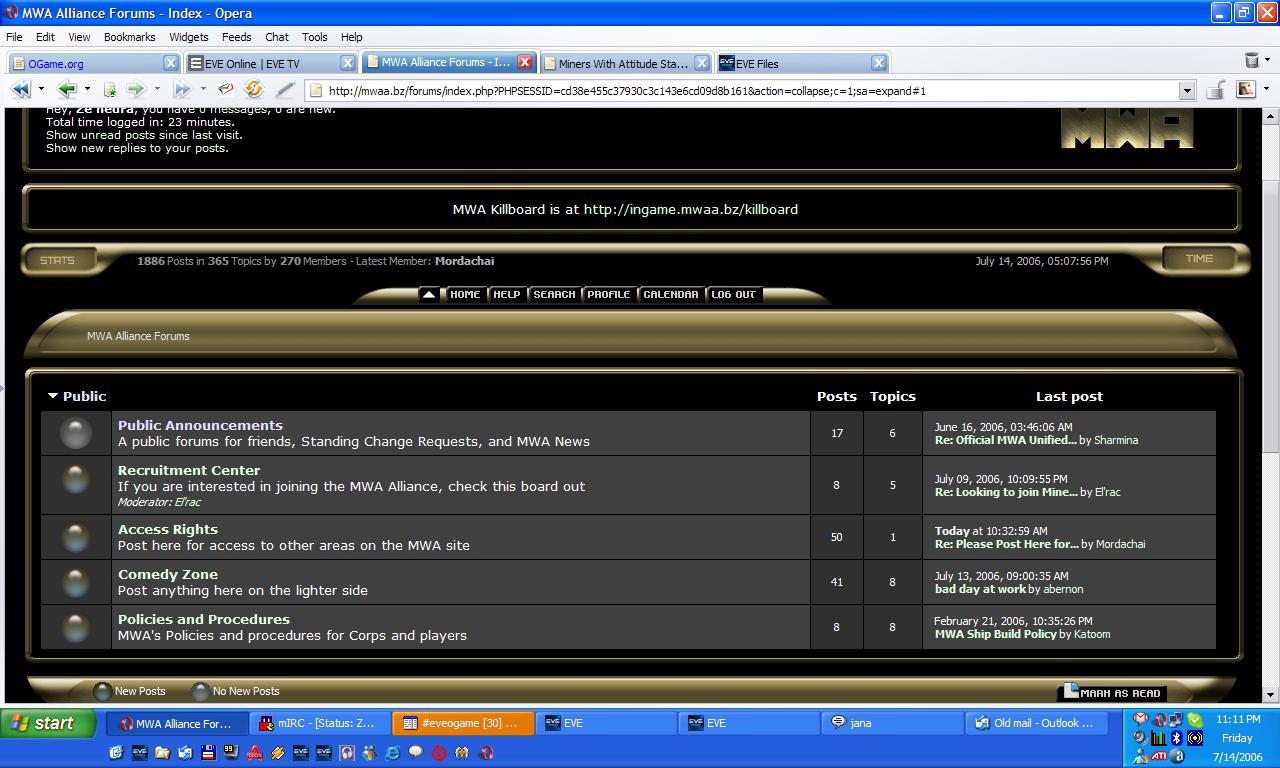Open the forum Home link
The image size is (1280, 768).
click(x=465, y=294)
